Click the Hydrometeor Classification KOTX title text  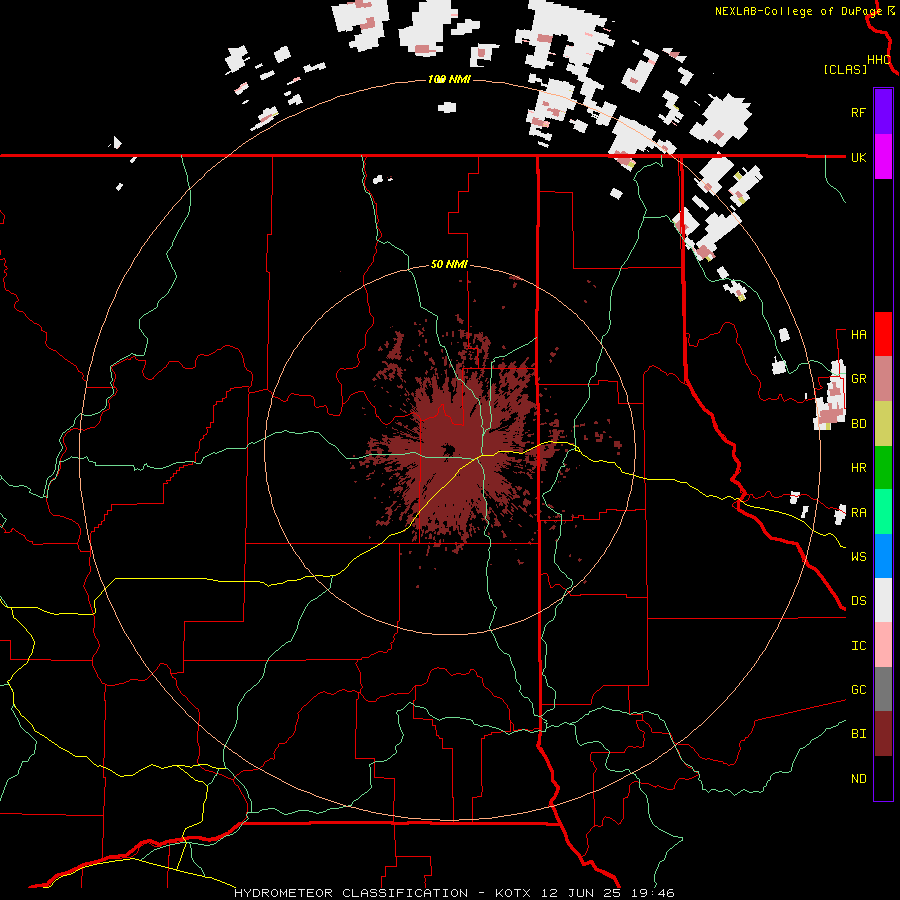point(453,893)
